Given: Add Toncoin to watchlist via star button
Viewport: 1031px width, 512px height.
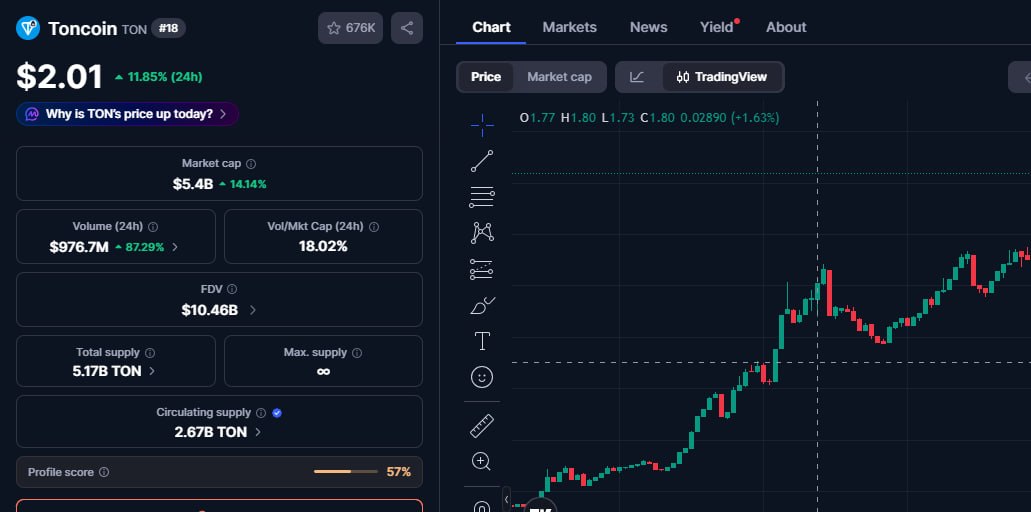Looking at the screenshot, I should point(350,28).
